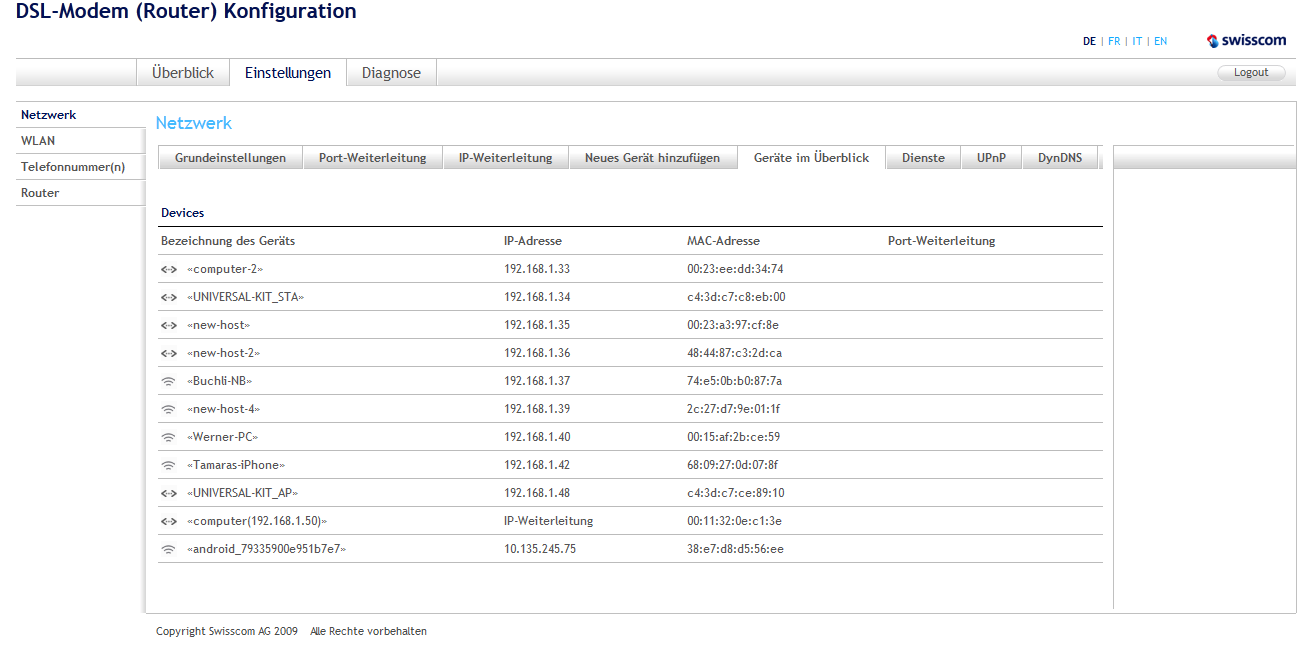The height and width of the screenshot is (648, 1299).
Task: Open the Überblick main tab
Action: point(183,73)
